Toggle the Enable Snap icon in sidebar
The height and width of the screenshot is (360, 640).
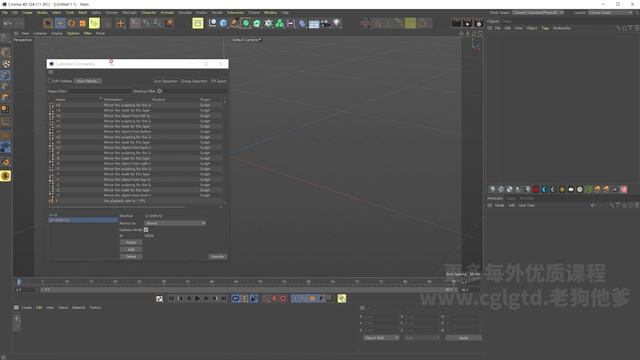pos(5,162)
